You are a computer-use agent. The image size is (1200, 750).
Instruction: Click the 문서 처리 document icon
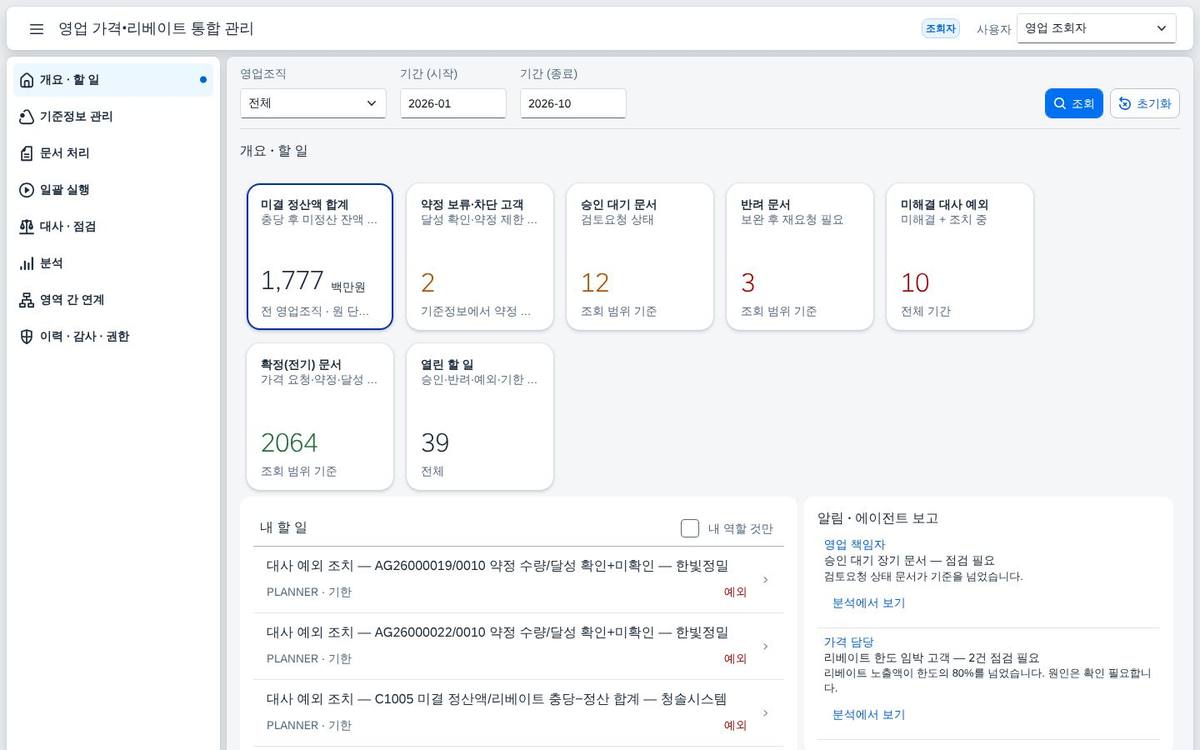click(x=27, y=153)
